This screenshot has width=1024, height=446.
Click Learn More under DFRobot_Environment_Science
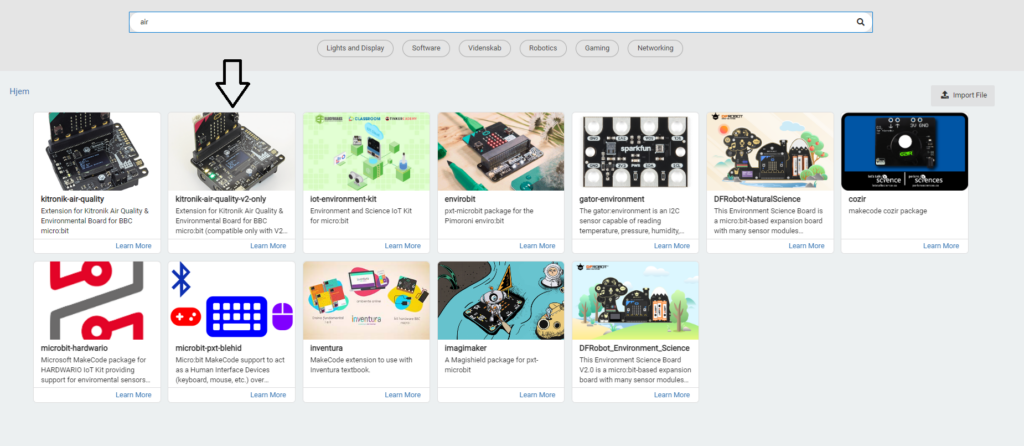672,395
